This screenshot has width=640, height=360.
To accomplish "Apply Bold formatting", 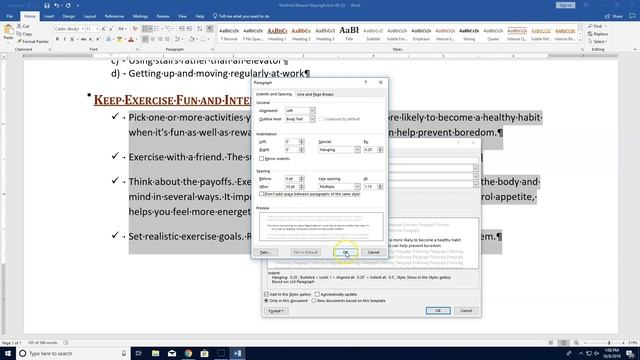I will click(57, 39).
